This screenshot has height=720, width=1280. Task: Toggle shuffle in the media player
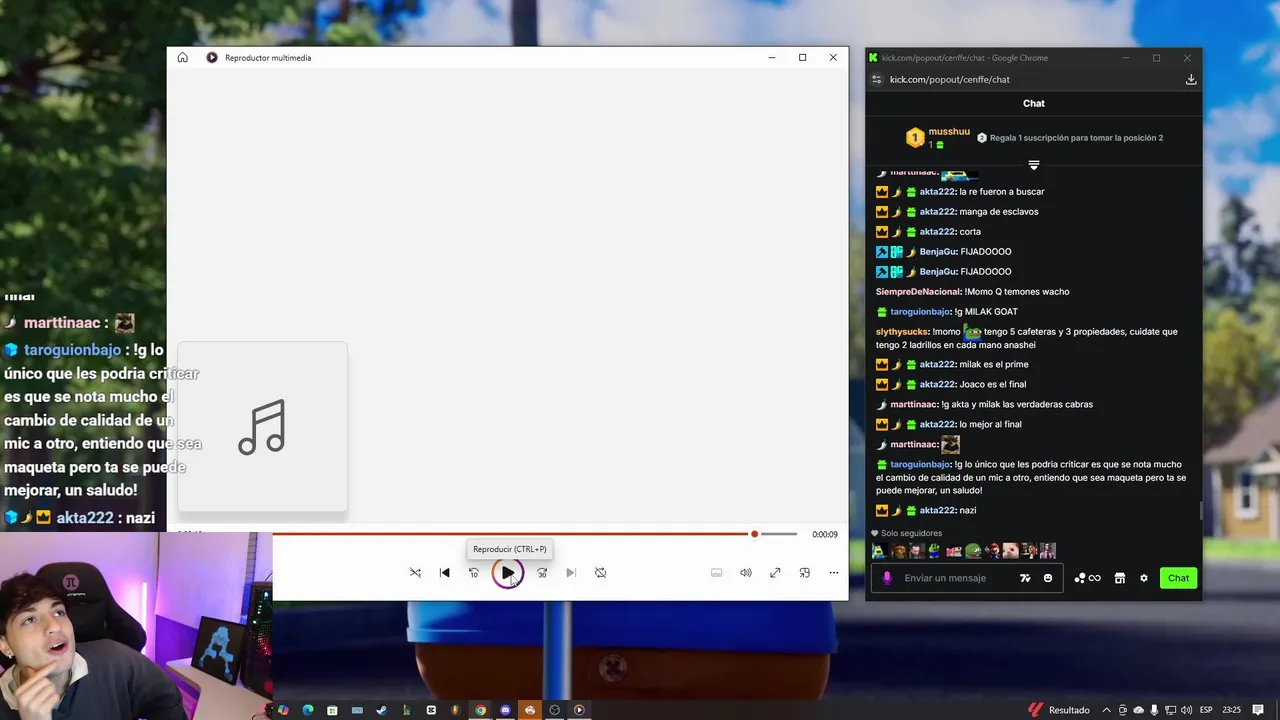tap(415, 573)
